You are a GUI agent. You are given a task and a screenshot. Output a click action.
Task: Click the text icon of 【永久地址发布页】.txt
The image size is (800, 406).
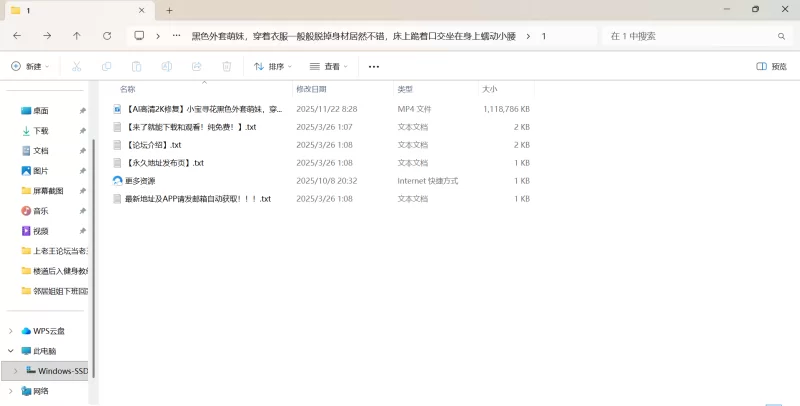117,163
